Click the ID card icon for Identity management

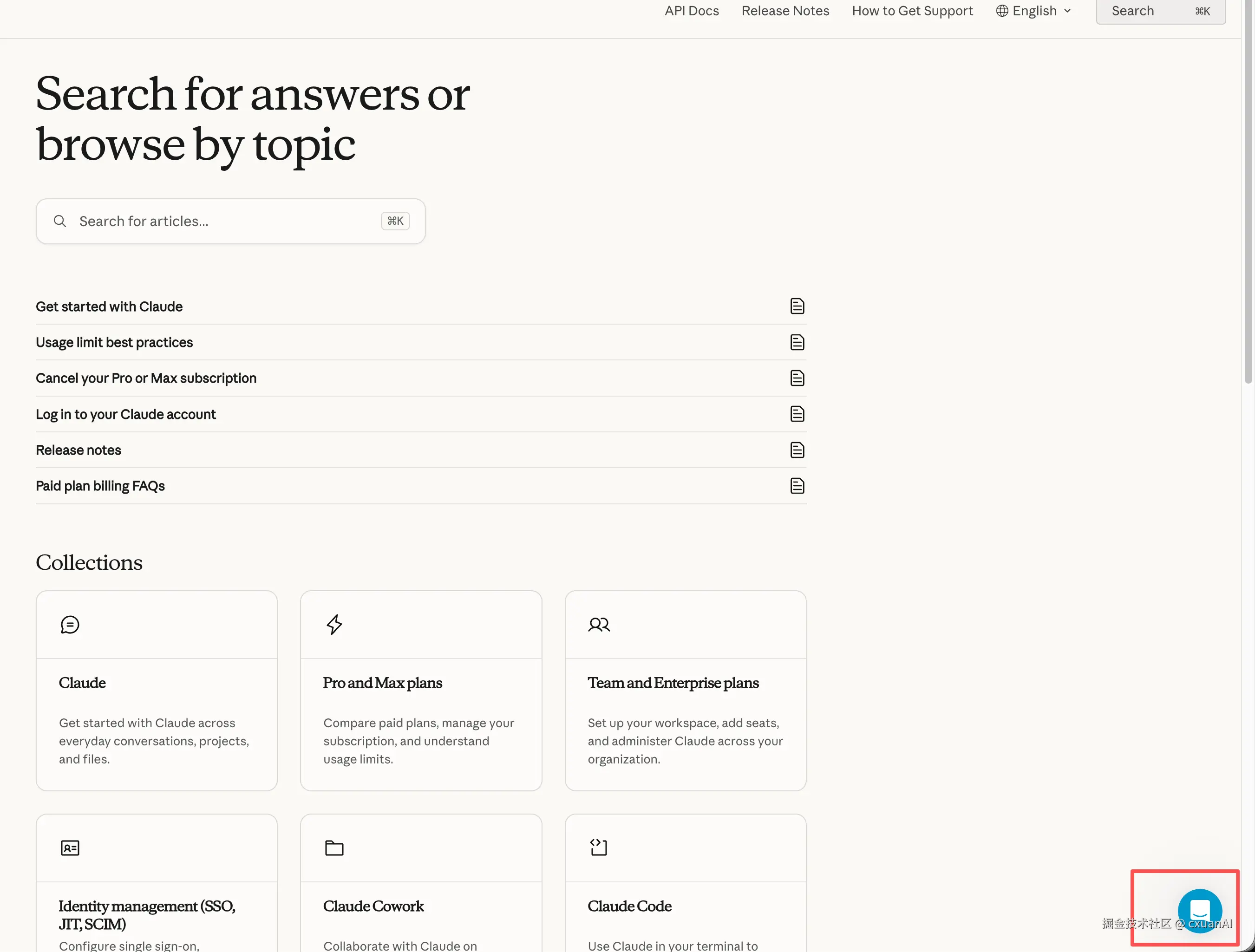coord(70,848)
